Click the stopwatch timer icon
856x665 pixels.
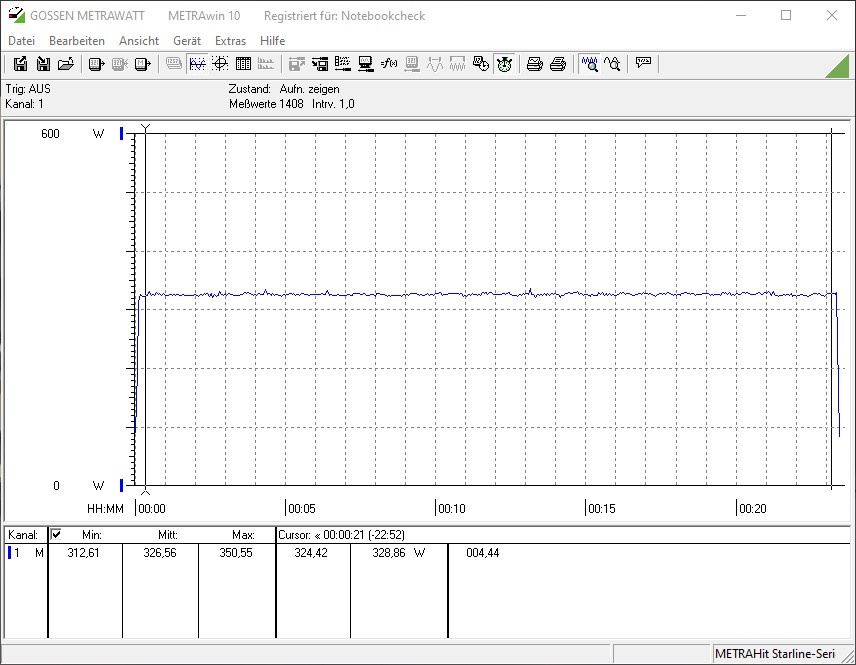coord(504,64)
